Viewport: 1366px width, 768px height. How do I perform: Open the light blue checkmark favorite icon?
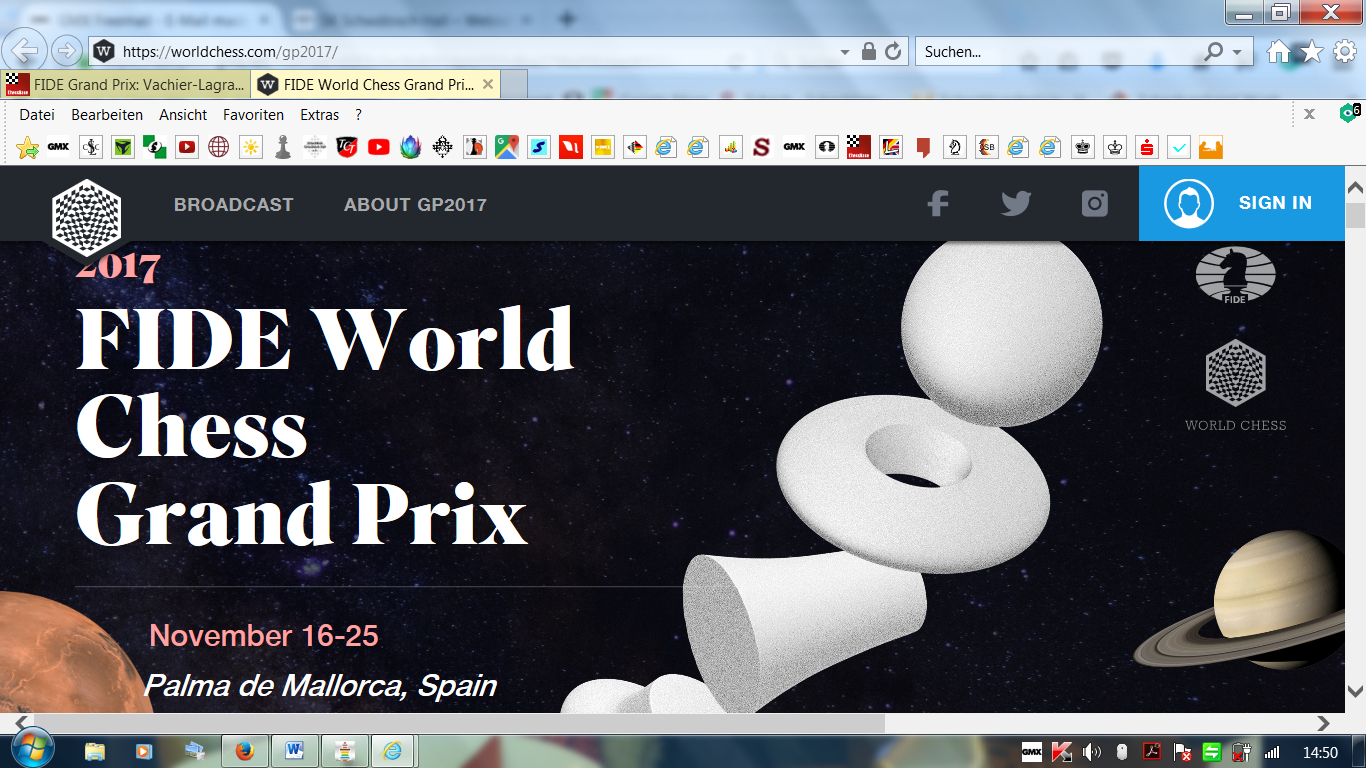click(1178, 148)
